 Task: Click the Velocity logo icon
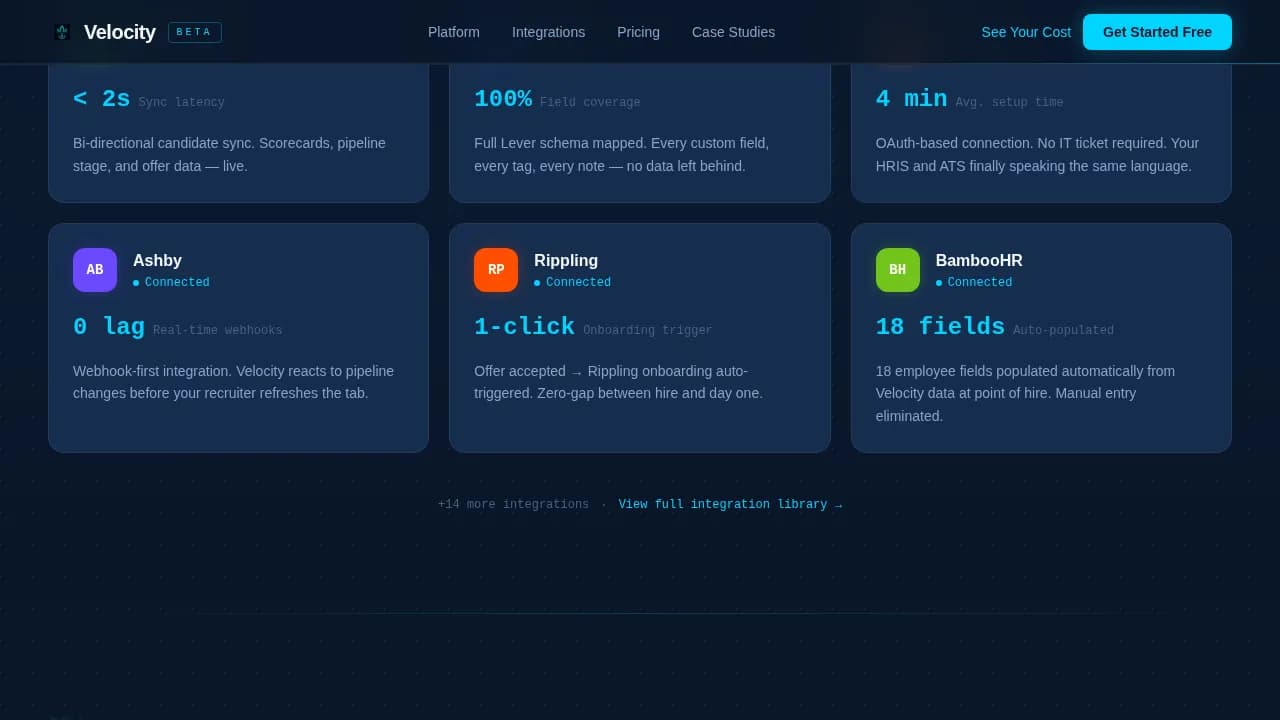click(x=62, y=32)
